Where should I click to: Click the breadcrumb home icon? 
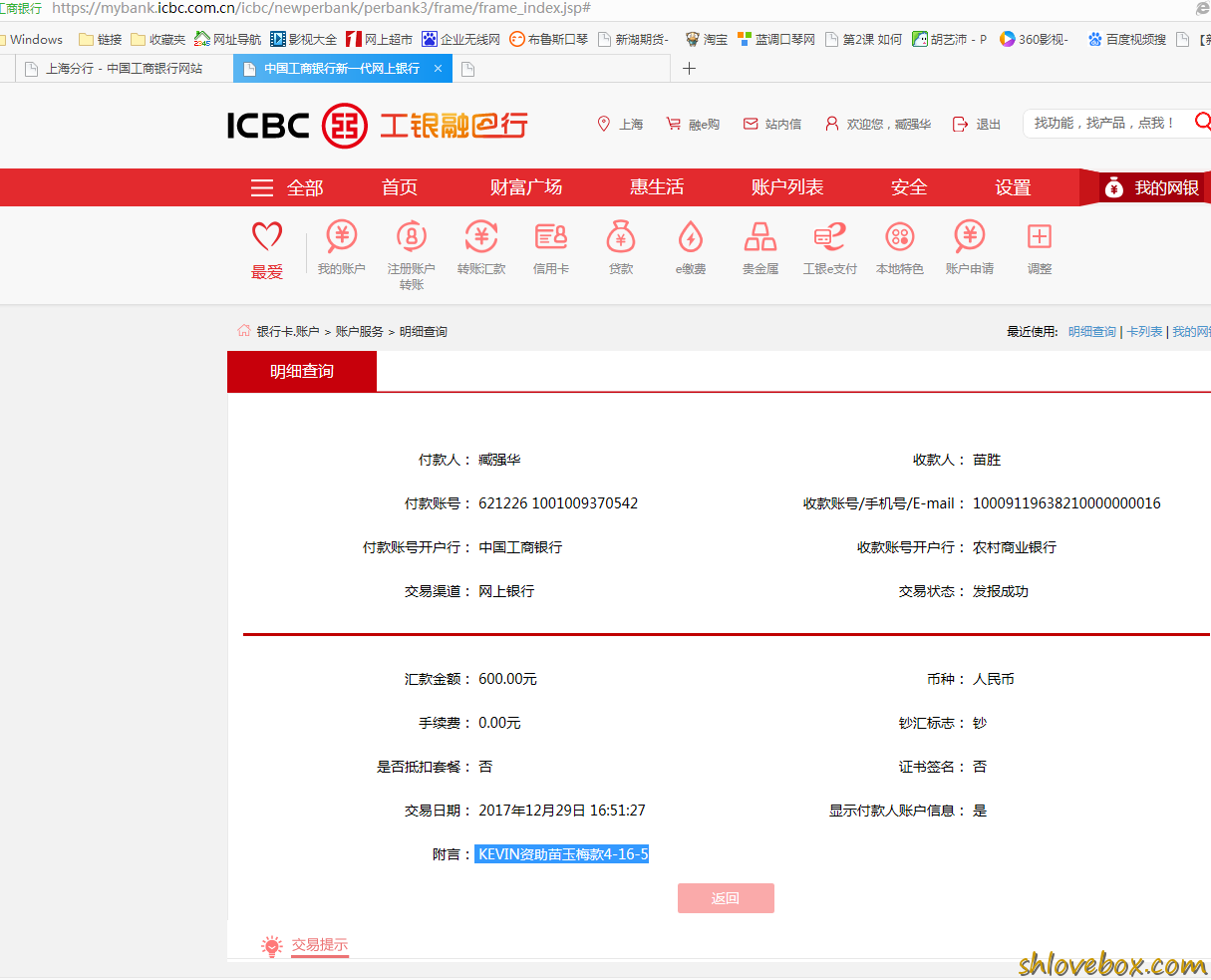[x=244, y=330]
